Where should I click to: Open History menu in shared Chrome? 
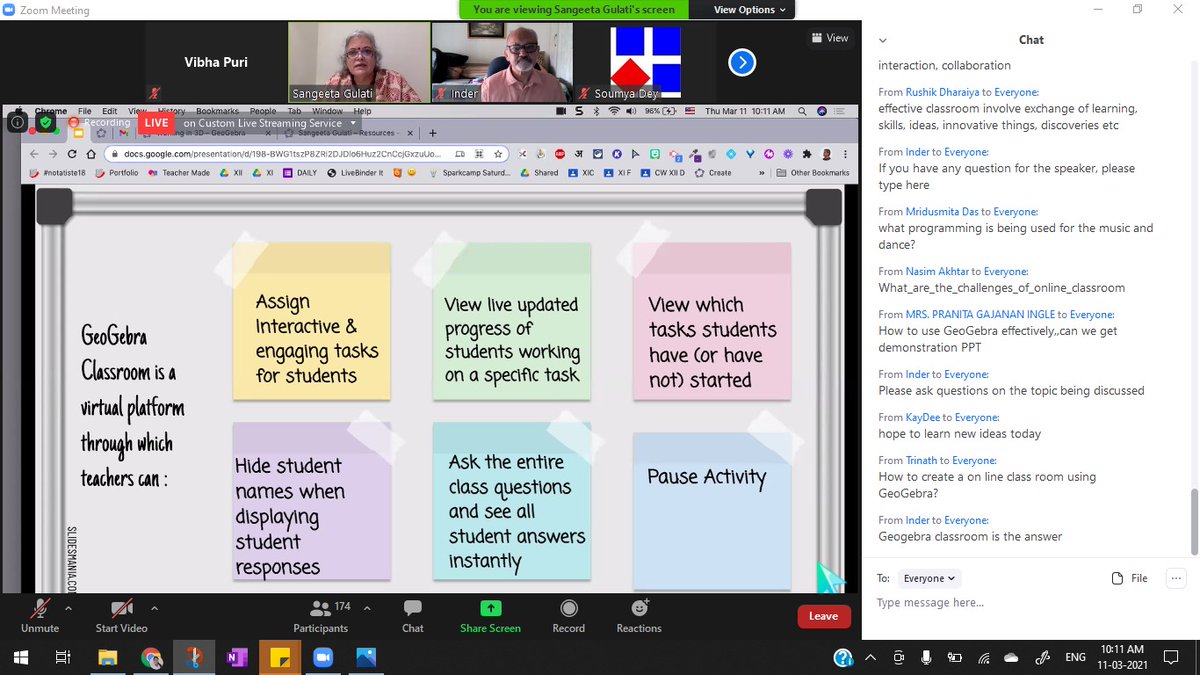tap(171, 111)
